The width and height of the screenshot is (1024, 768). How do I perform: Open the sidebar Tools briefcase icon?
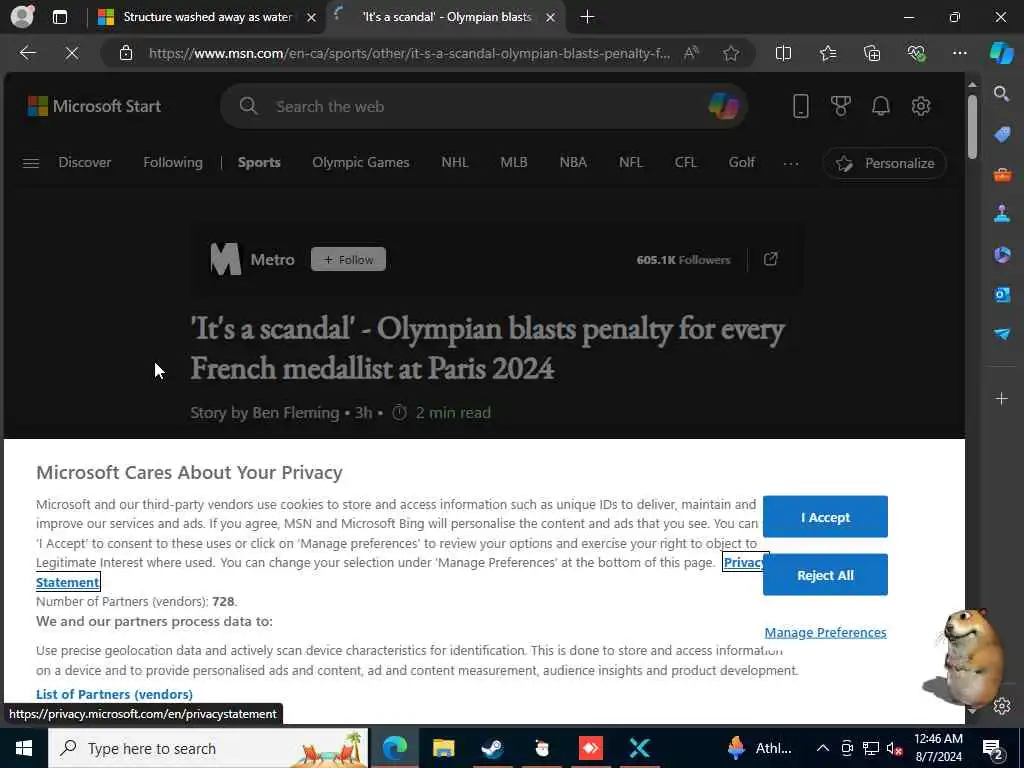tap(1002, 174)
